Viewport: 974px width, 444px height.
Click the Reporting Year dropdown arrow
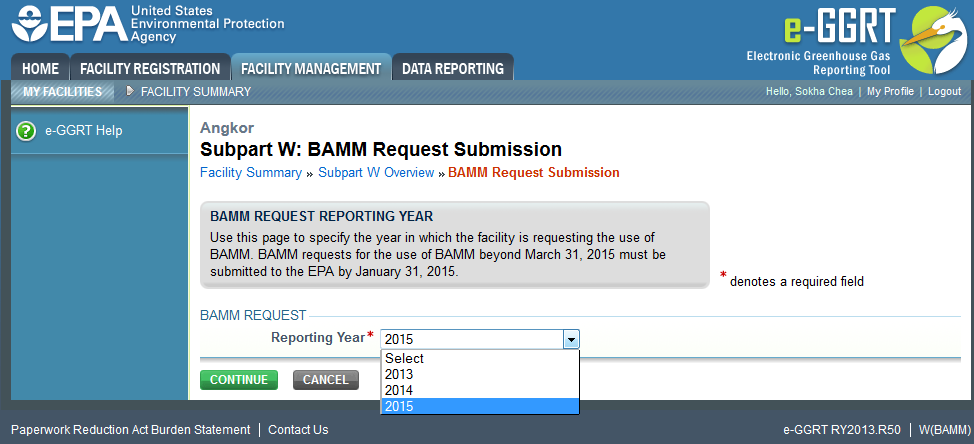click(571, 339)
